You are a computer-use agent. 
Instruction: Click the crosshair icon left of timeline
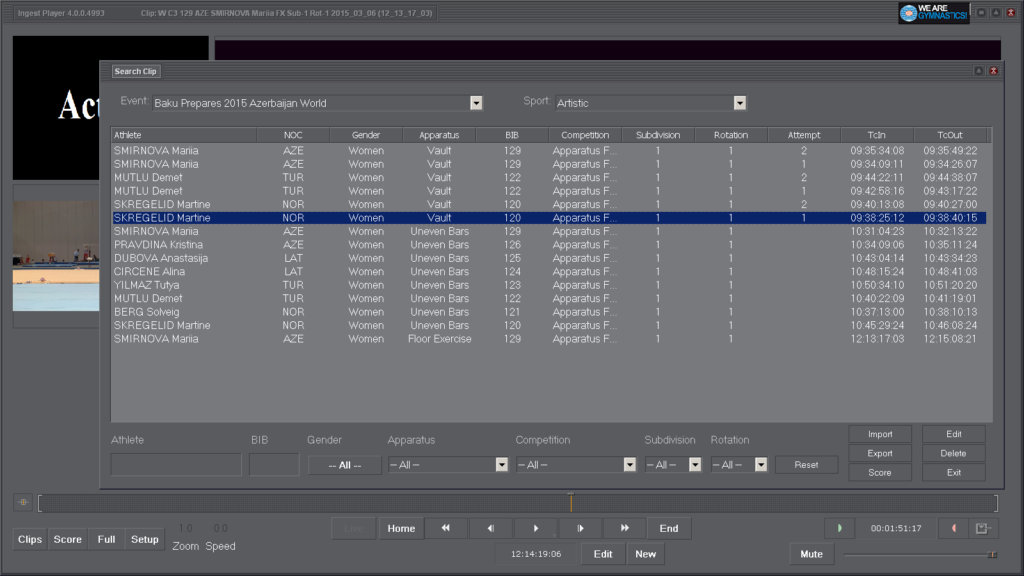(22, 502)
